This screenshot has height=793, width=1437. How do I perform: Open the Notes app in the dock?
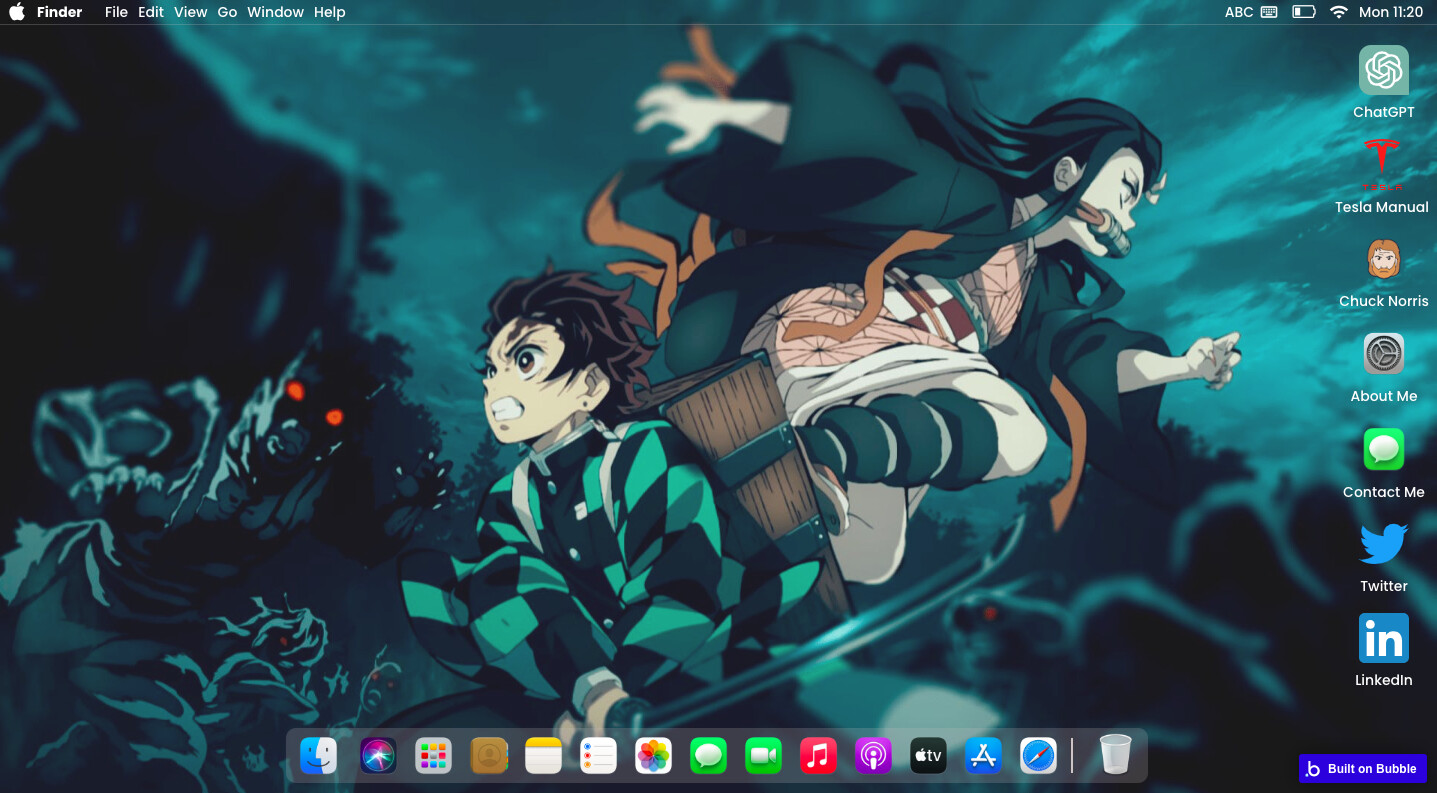pos(544,755)
